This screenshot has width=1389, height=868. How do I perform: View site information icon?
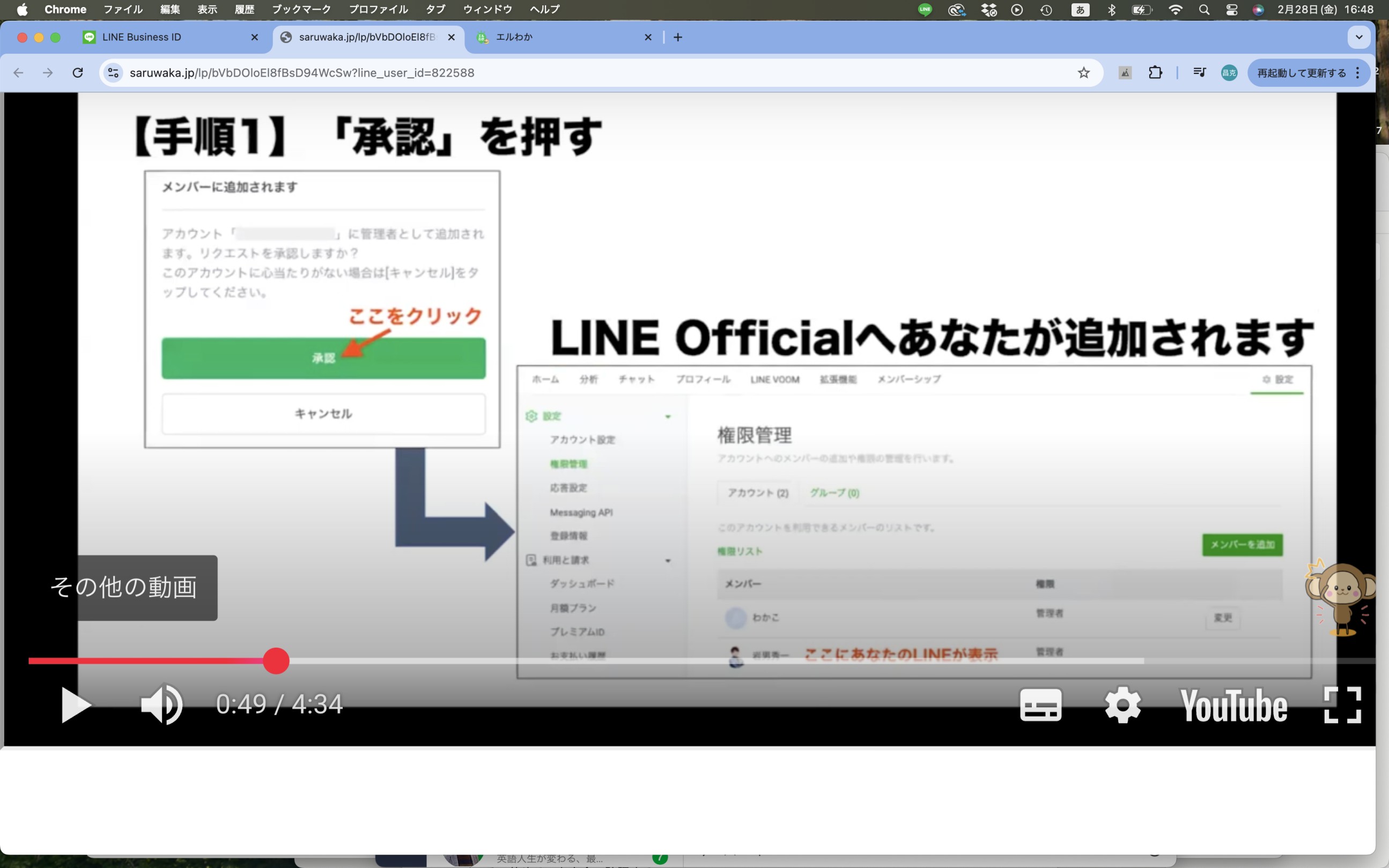[113, 73]
